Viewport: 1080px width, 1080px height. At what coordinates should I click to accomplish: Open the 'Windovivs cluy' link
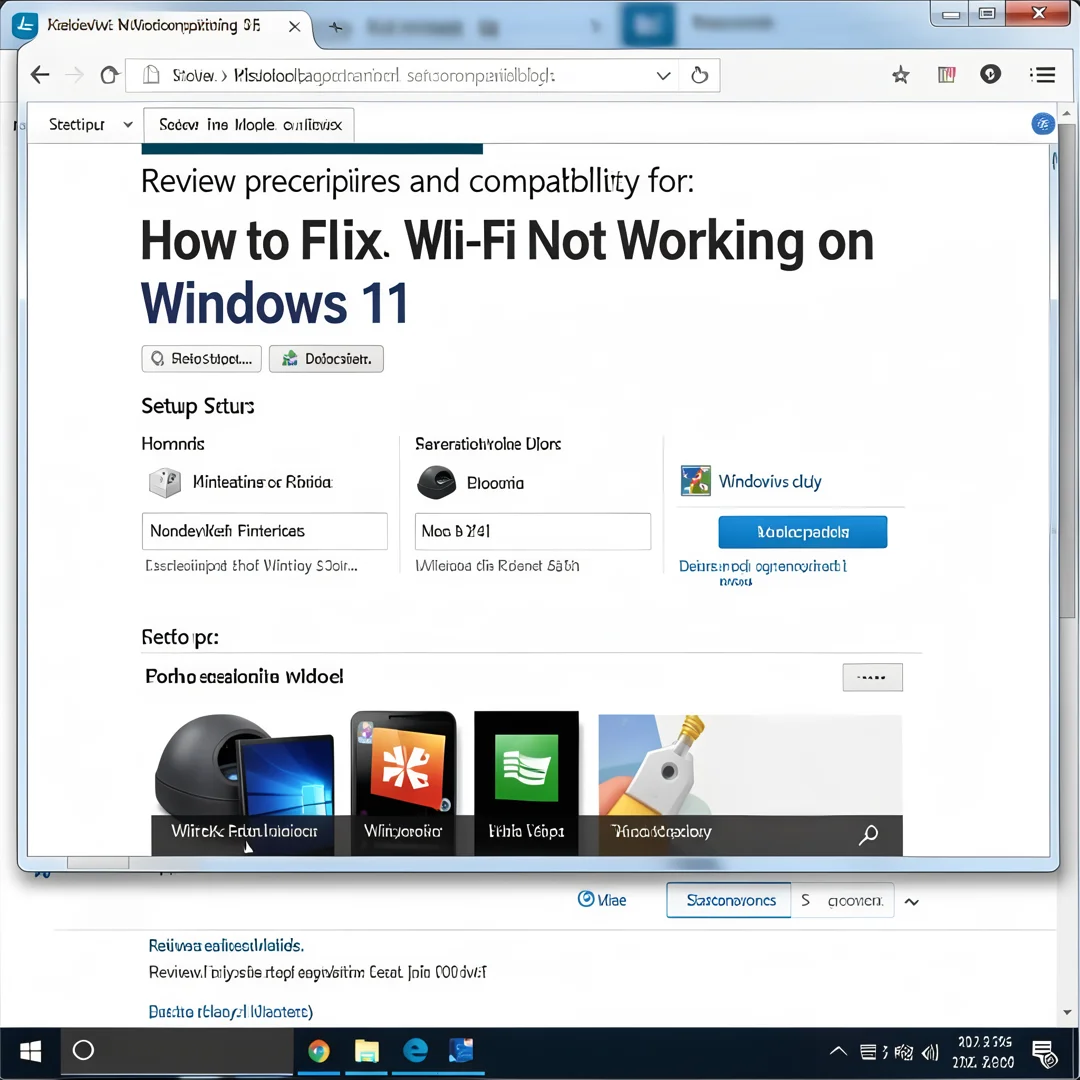click(770, 481)
